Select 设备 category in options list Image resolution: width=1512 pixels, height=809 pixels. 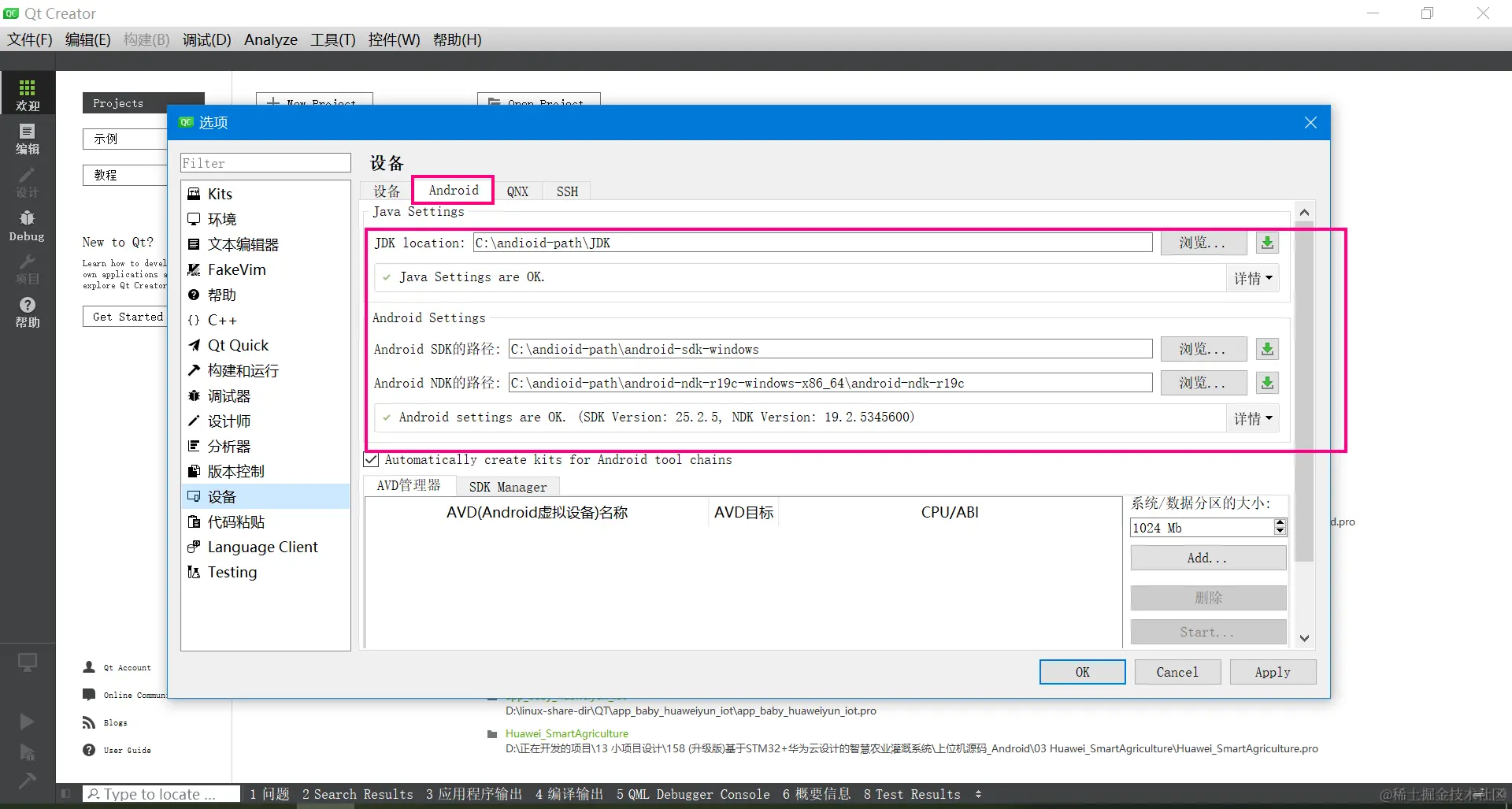265,496
